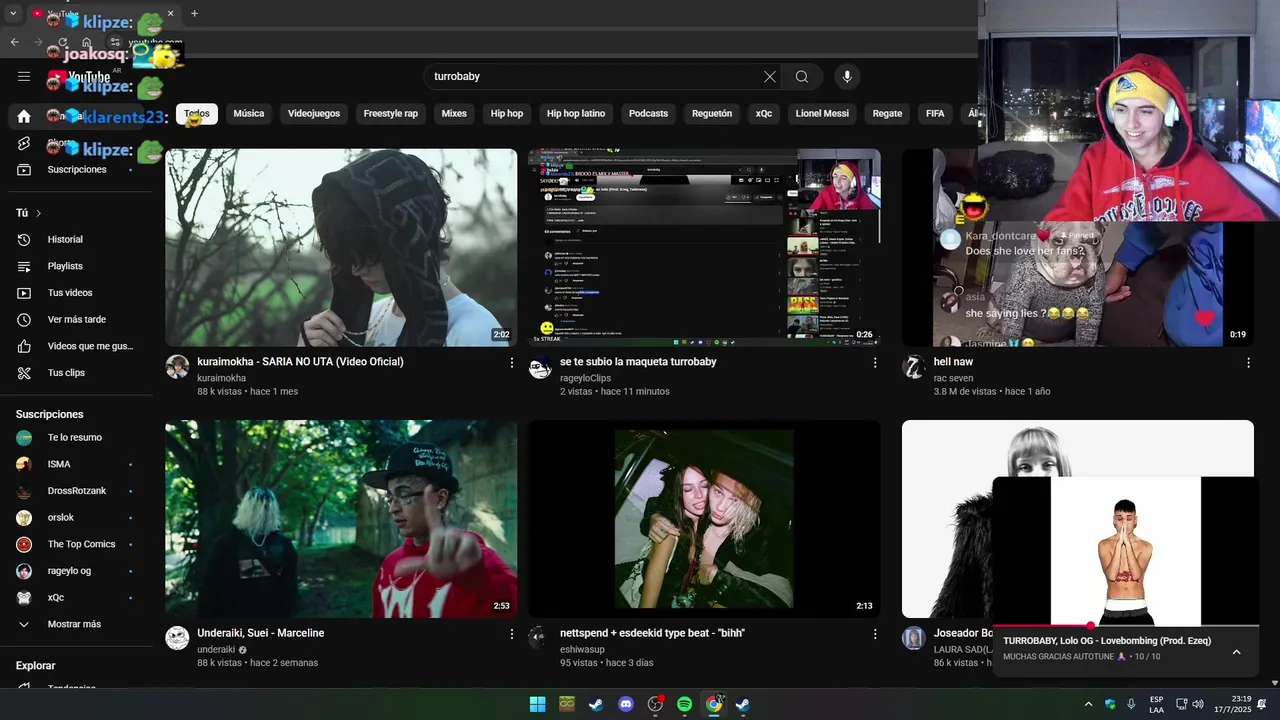Filter by Lionel Messi chip
1280x720 pixels.
coord(822,114)
